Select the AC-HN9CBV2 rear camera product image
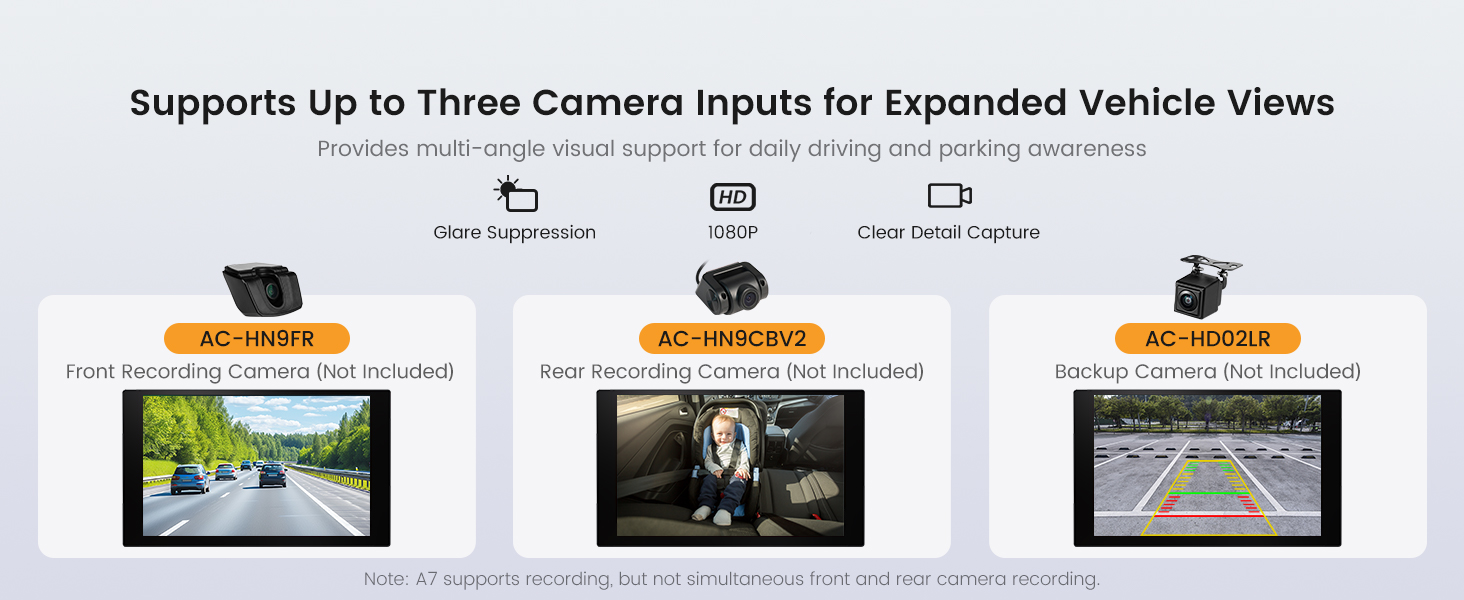The width and height of the screenshot is (1464, 600). (x=732, y=289)
